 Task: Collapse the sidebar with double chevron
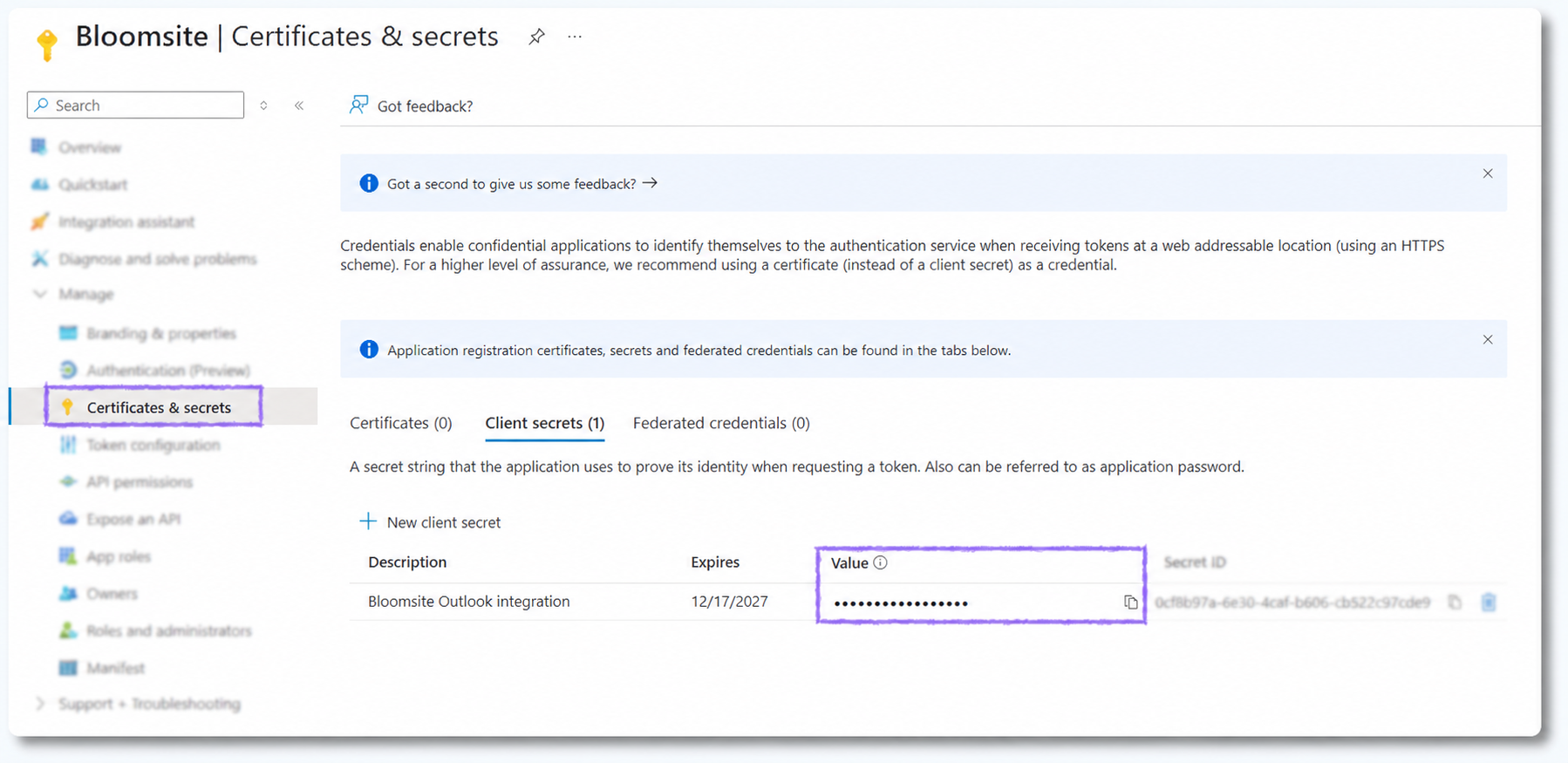click(299, 106)
